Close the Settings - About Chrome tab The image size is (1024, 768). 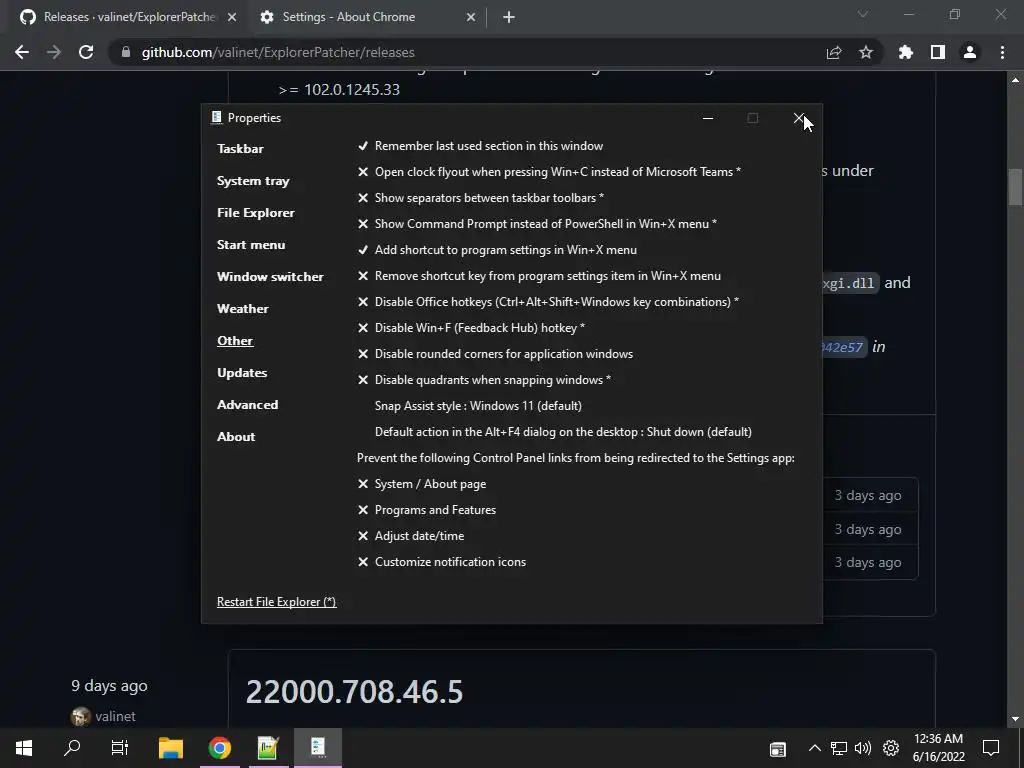pyautogui.click(x=471, y=18)
